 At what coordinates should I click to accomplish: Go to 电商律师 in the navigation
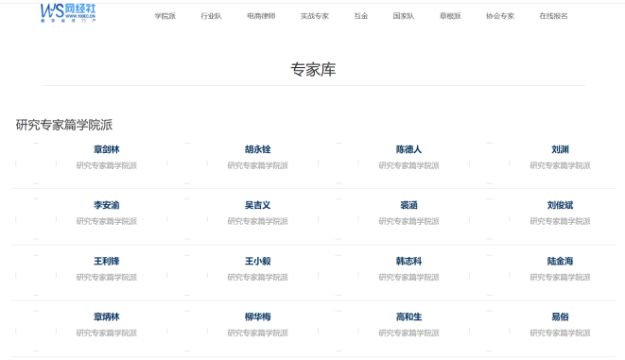(x=261, y=16)
